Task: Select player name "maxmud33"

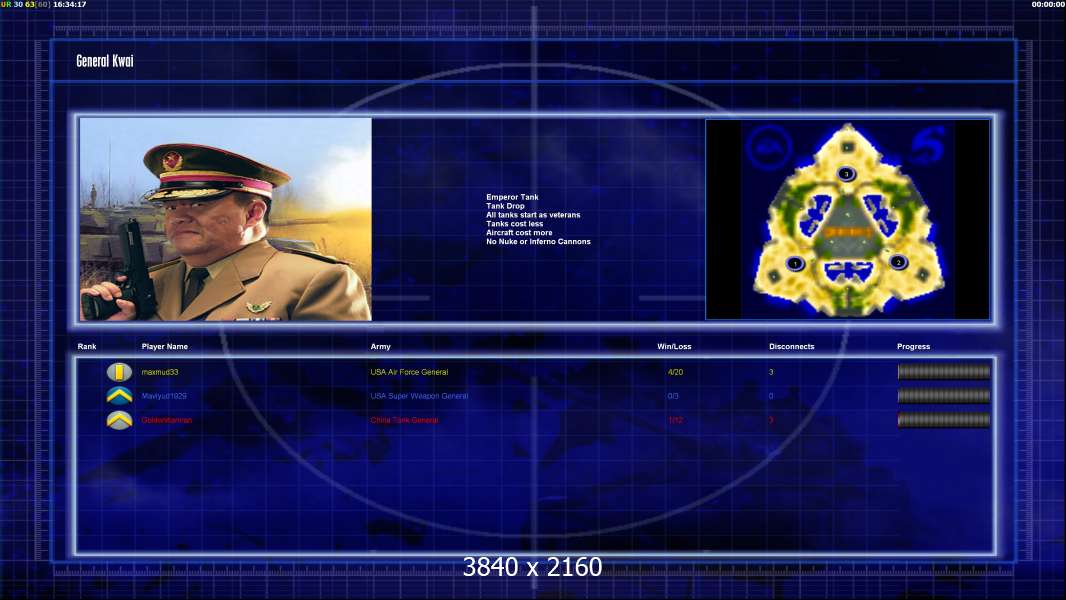Action: click(x=160, y=372)
